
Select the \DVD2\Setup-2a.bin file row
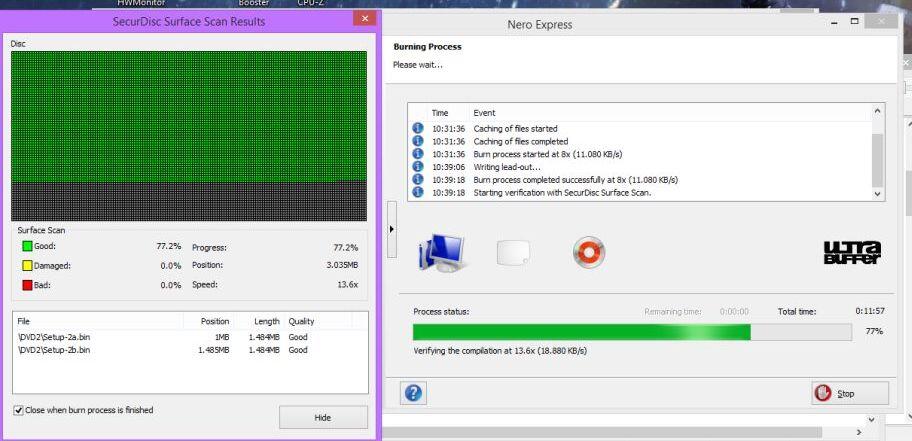190,337
